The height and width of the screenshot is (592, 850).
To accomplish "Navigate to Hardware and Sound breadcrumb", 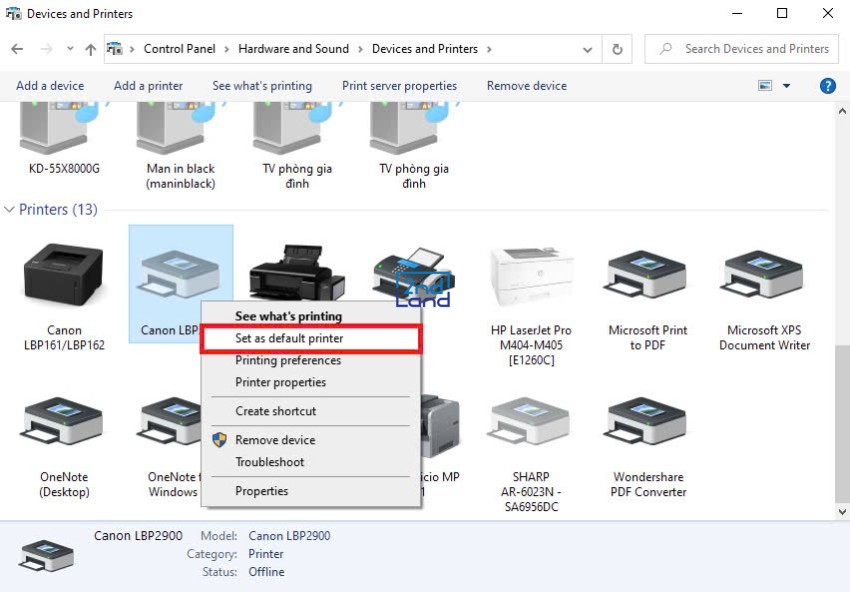I will coord(293,49).
